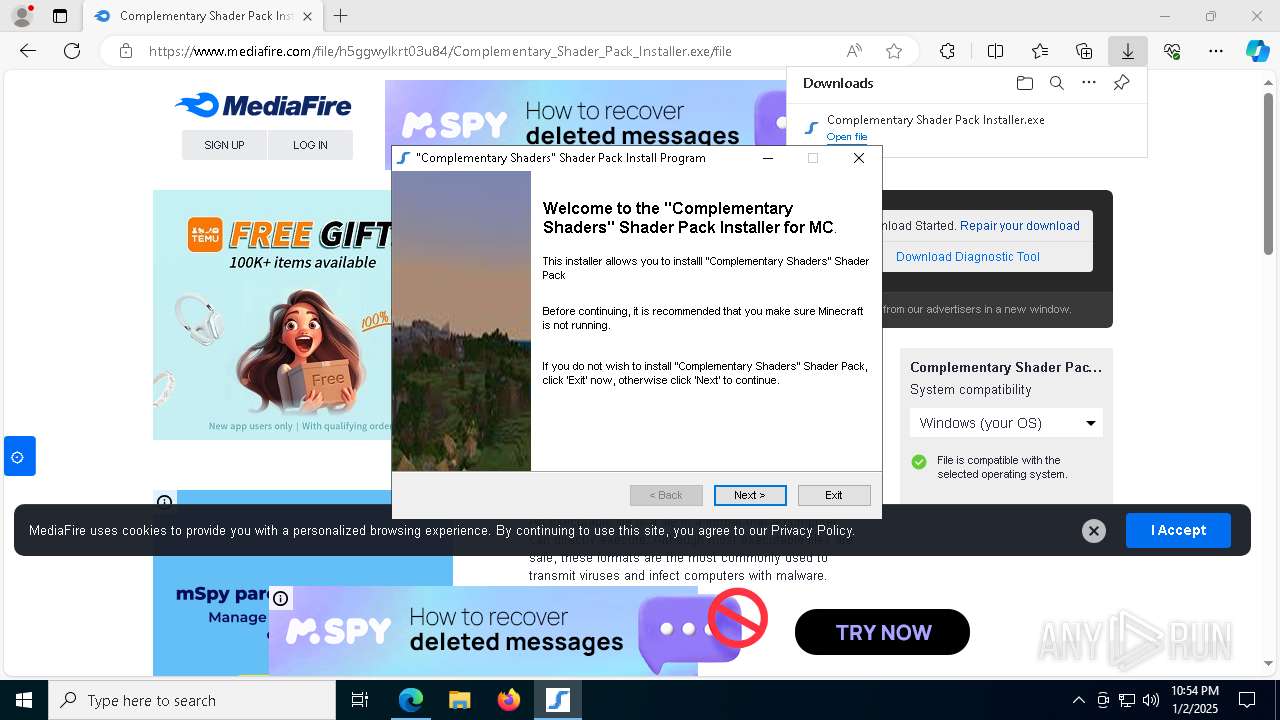
Task: Go back to the previous page
Action: point(28,51)
